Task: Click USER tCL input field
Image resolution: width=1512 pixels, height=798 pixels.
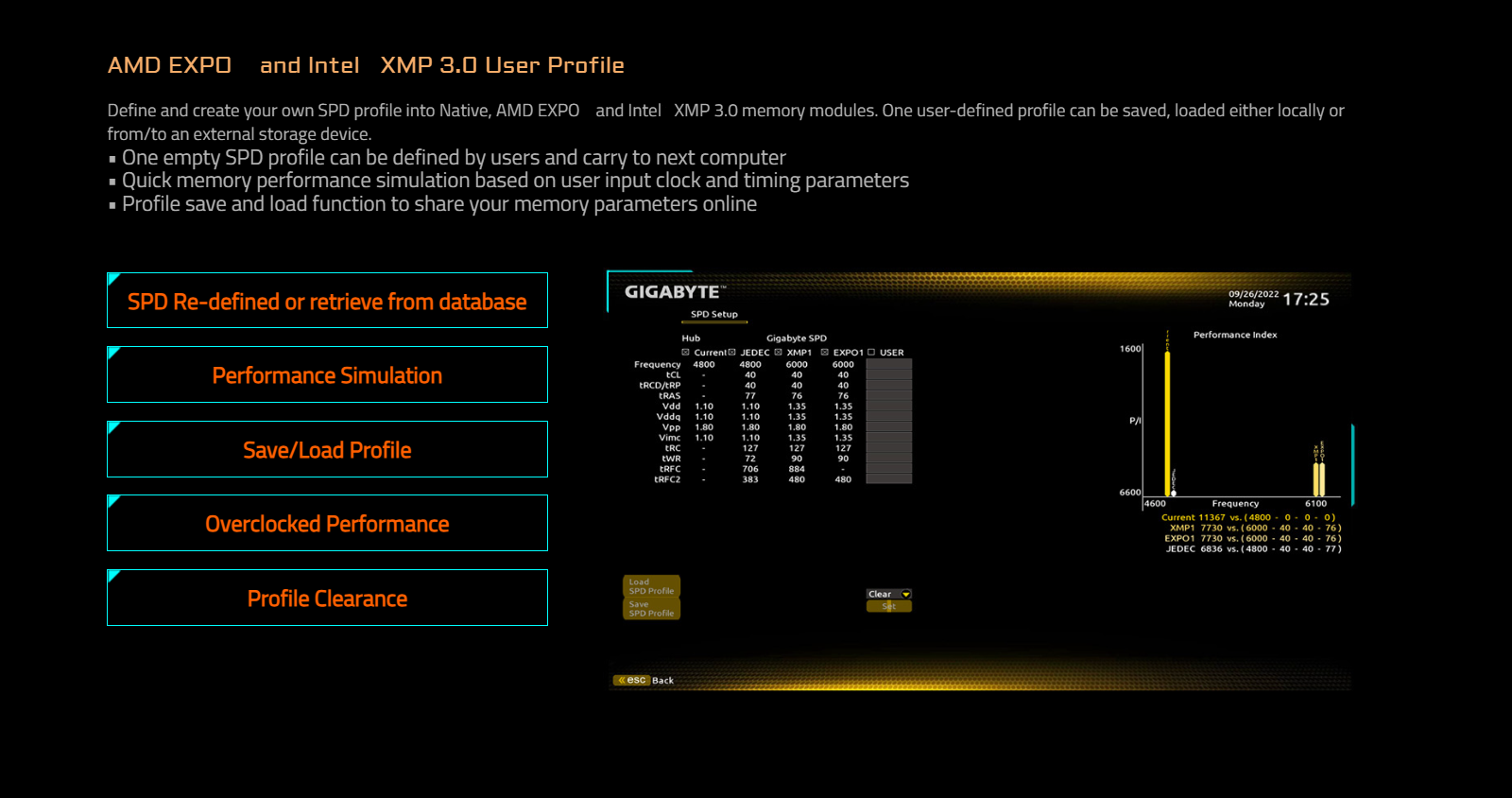Action: (888, 374)
